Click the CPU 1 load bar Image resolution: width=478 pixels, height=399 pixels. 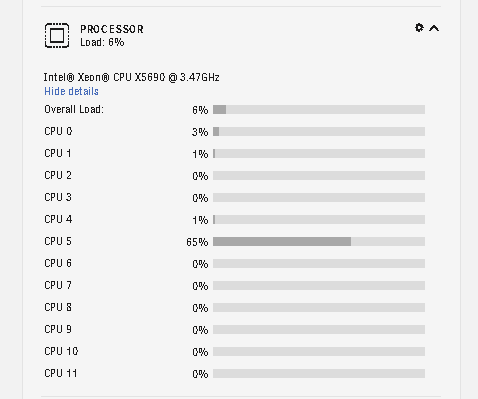tap(319, 153)
